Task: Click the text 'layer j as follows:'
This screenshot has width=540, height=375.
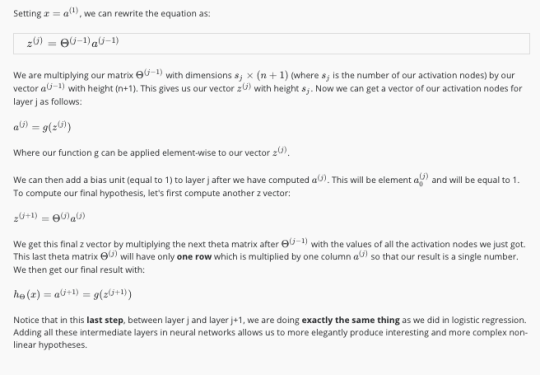Action: point(48,102)
